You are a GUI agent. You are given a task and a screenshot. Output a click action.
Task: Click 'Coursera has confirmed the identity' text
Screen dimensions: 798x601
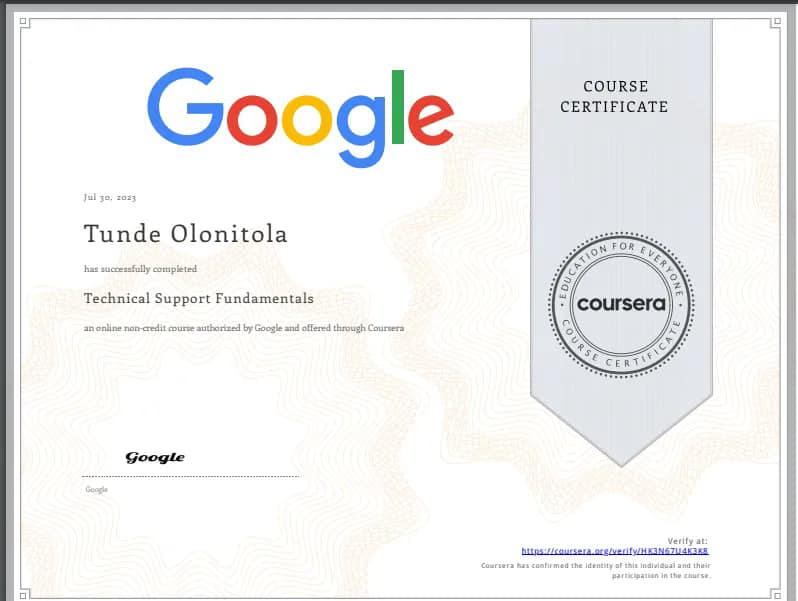596,570
